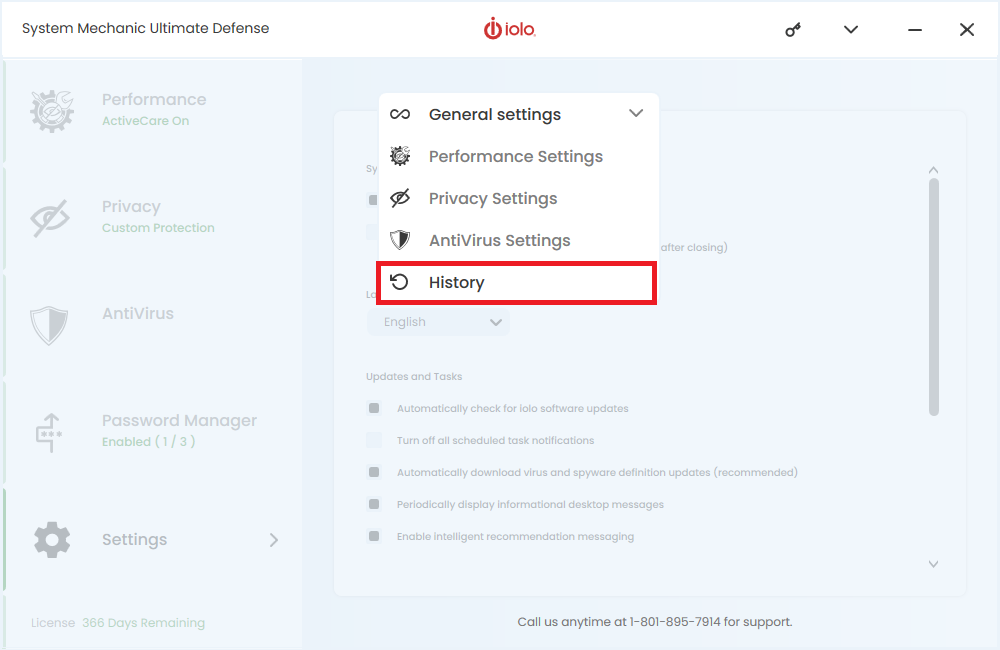Open History from the settings dropdown
The image size is (1000, 650).
[517, 283]
